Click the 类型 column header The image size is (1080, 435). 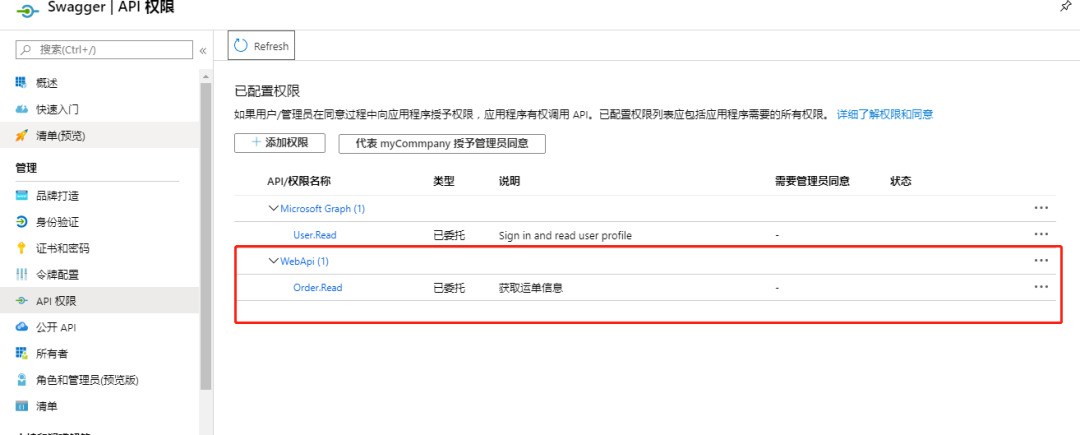(x=444, y=181)
